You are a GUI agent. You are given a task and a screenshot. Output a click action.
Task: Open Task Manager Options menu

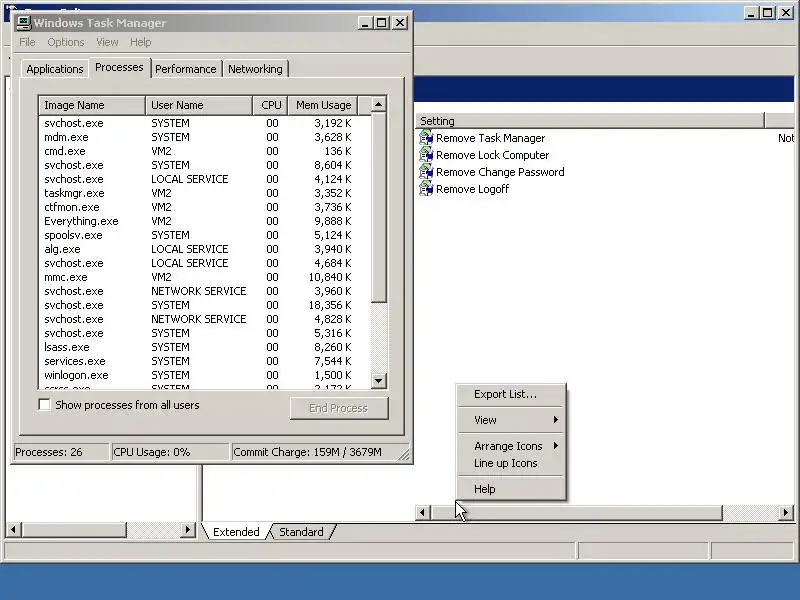coord(65,42)
